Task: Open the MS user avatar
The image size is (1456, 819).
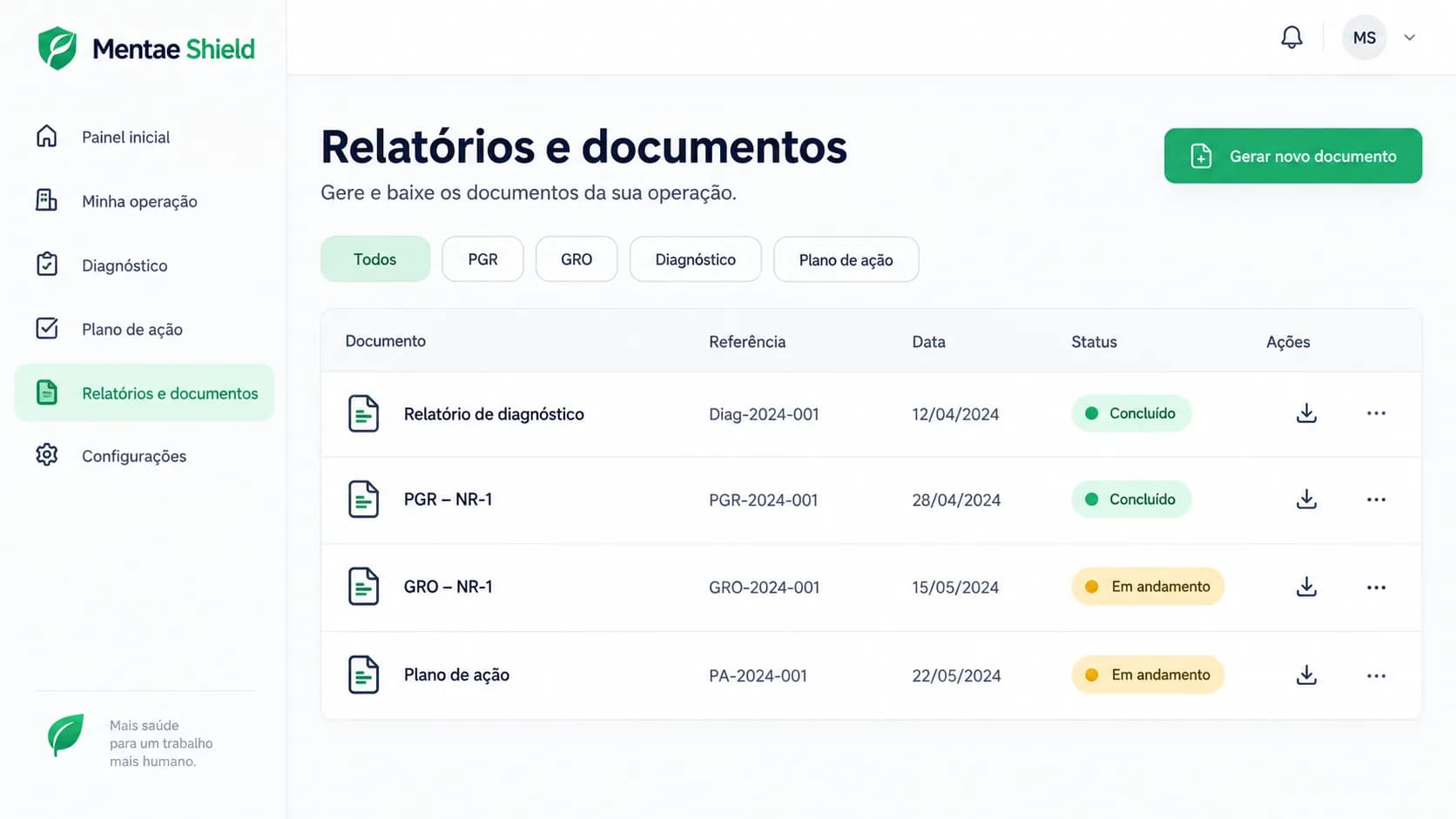Action: [x=1365, y=37]
